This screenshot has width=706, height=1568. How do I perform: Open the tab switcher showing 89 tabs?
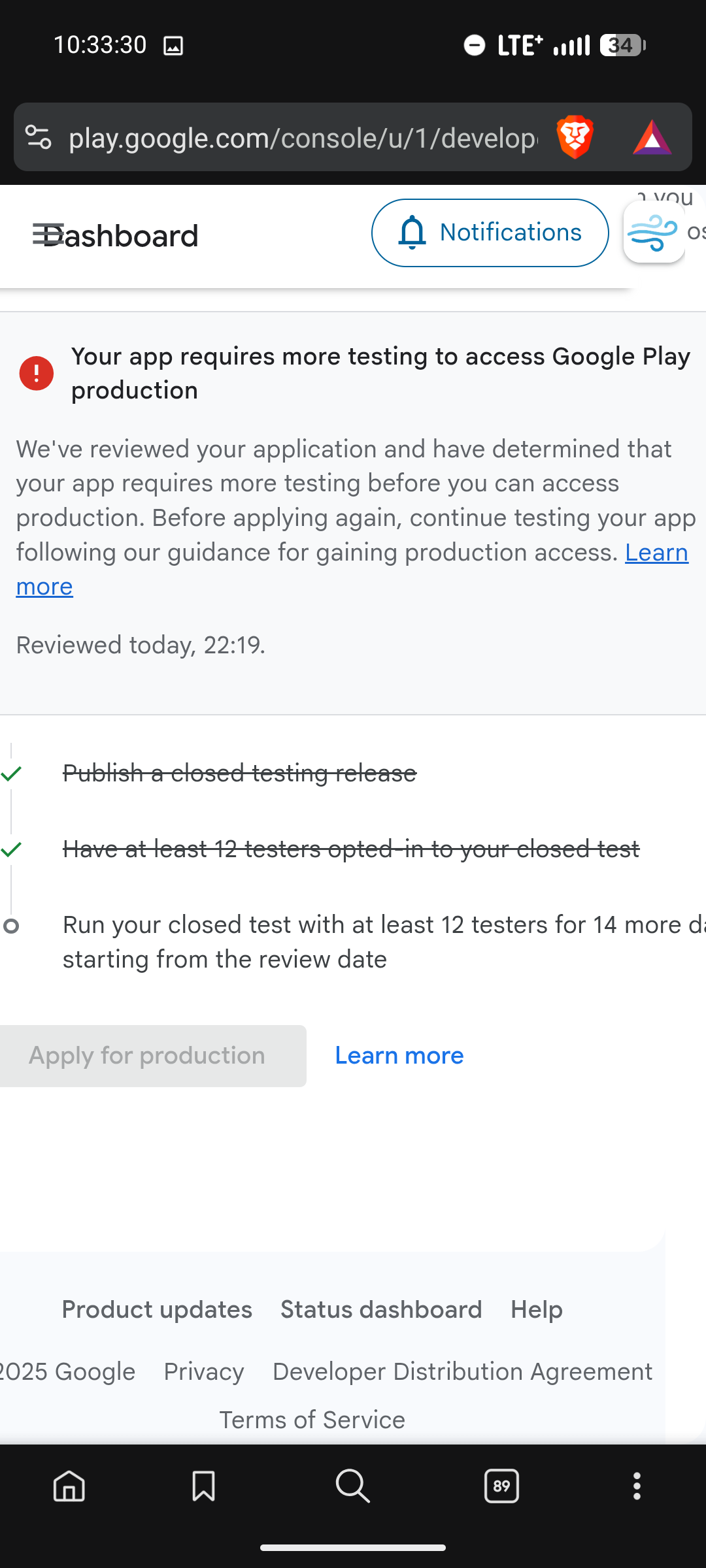click(501, 1486)
